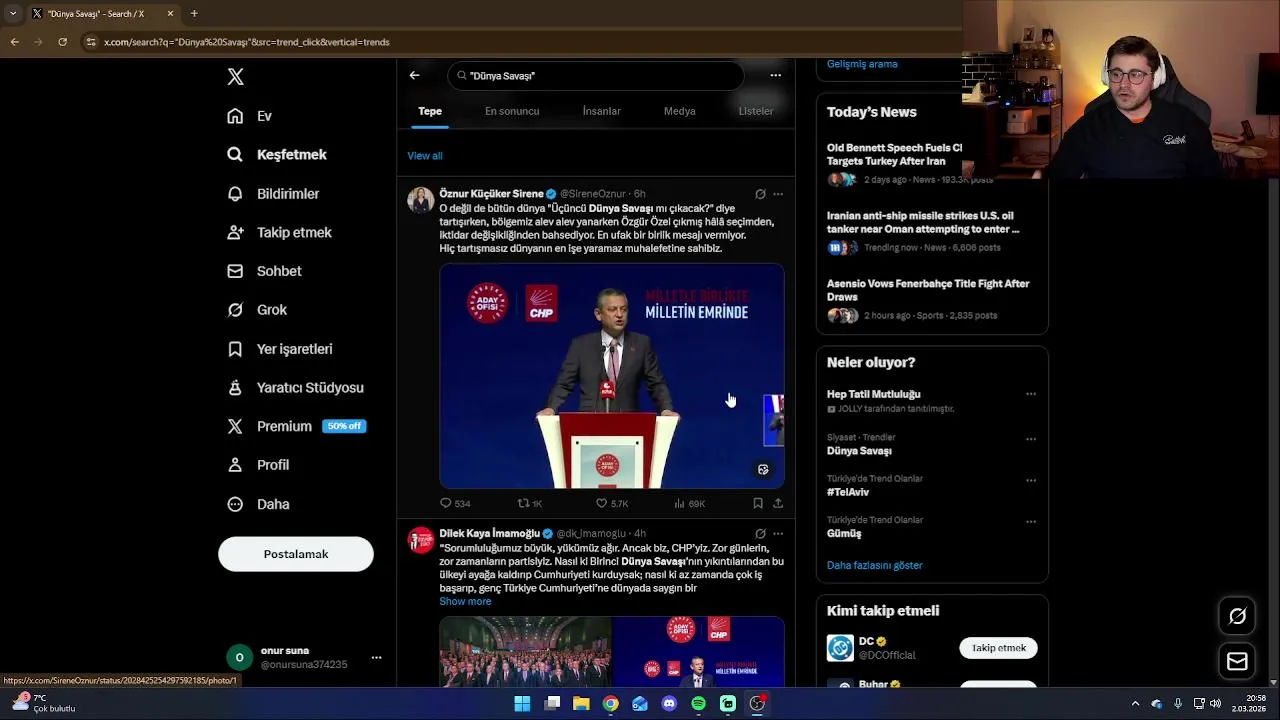Open search options three-dot menu
This screenshot has width=1280, height=720.
pyautogui.click(x=775, y=75)
